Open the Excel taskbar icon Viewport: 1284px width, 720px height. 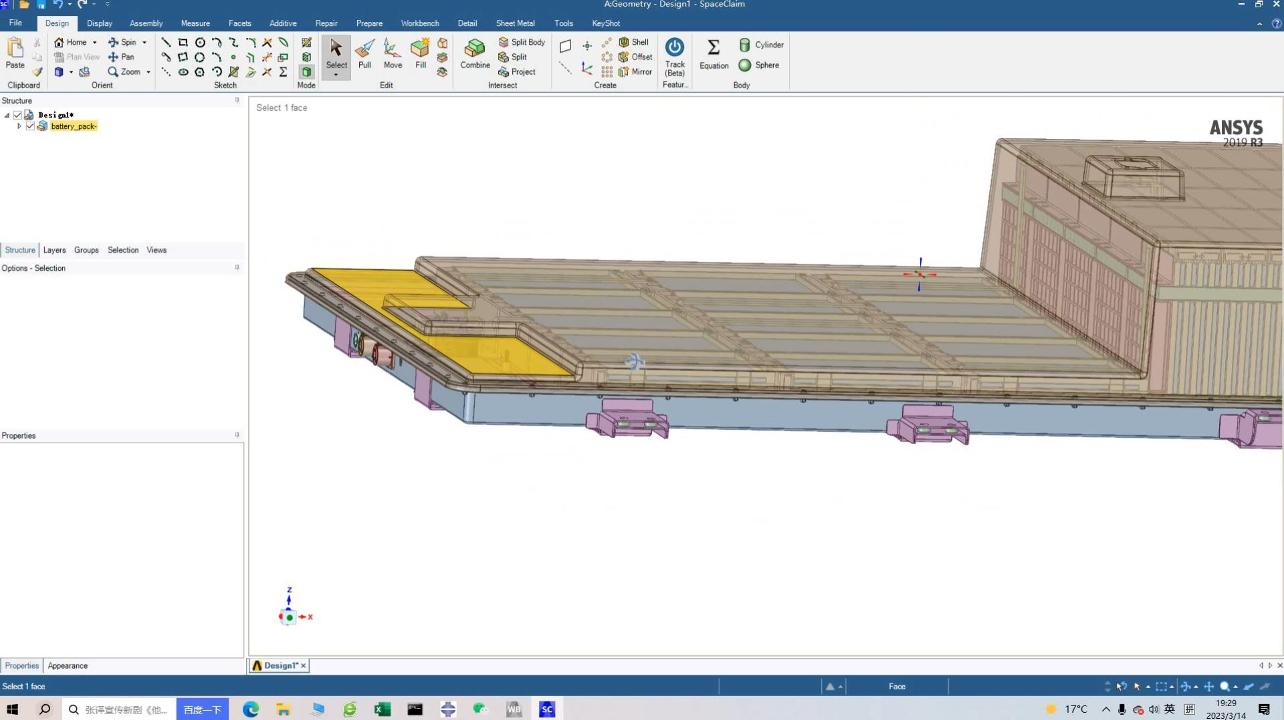coord(382,709)
